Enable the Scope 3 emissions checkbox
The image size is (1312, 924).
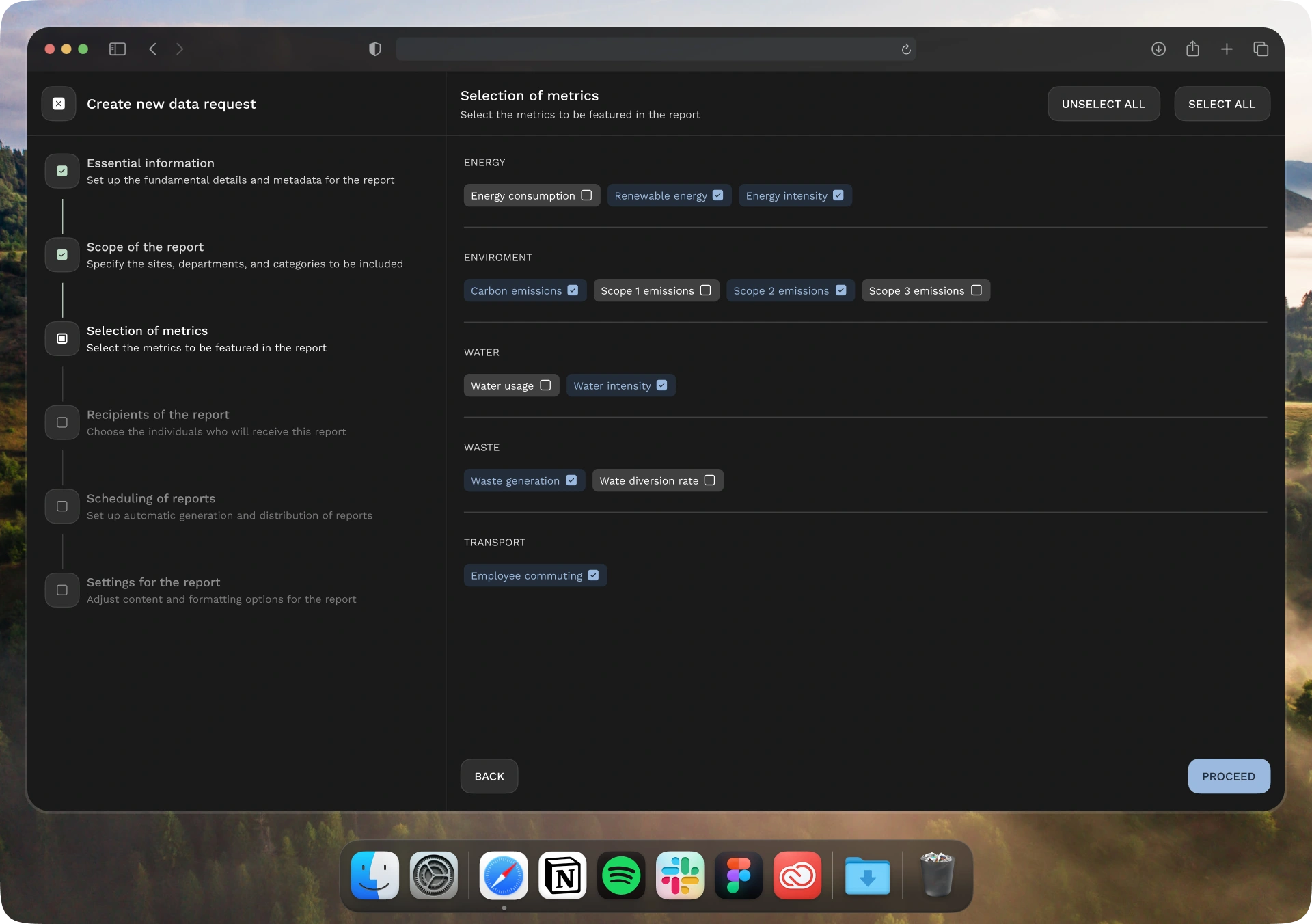[x=976, y=290]
